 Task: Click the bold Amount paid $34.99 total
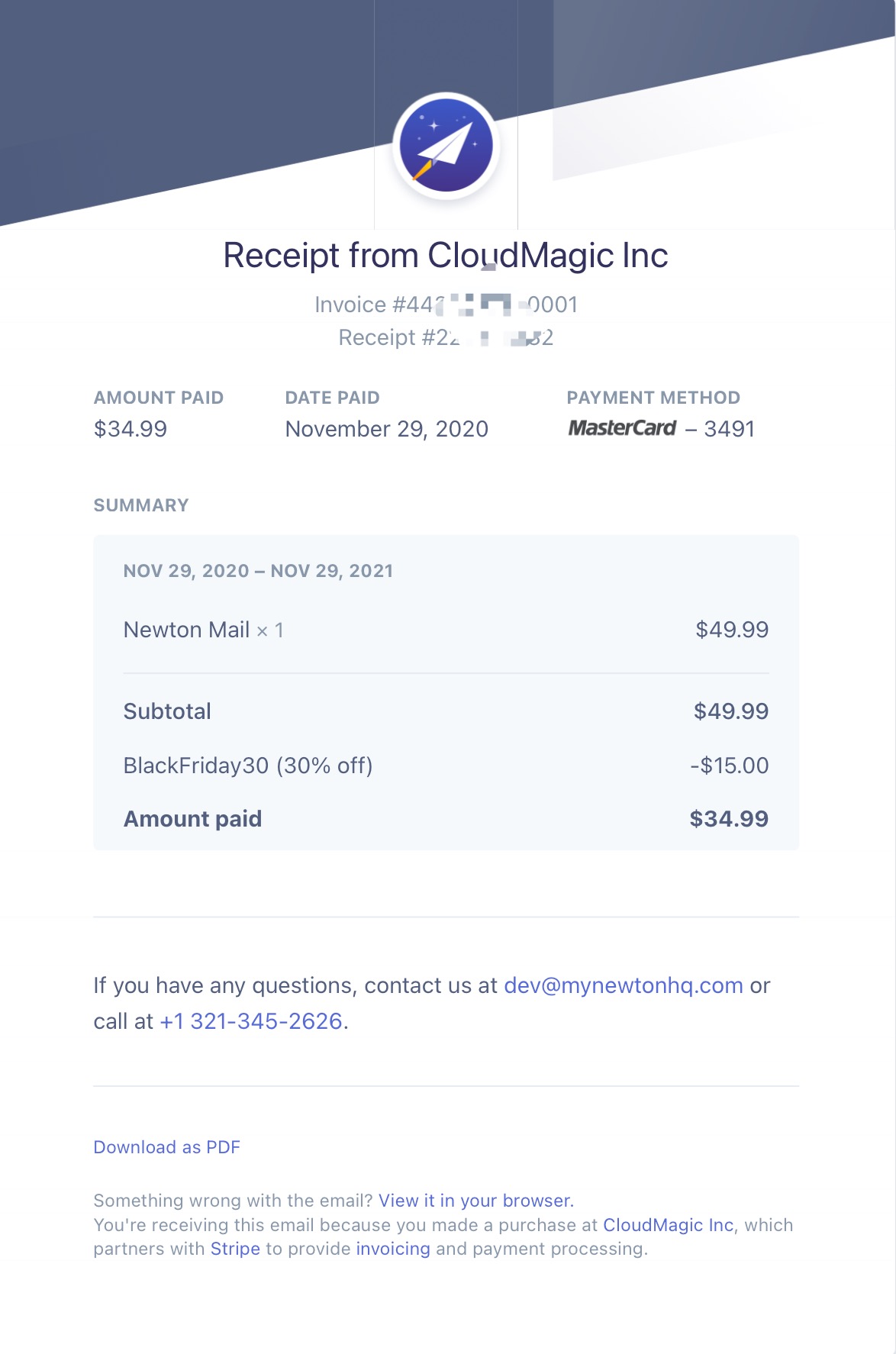[728, 819]
